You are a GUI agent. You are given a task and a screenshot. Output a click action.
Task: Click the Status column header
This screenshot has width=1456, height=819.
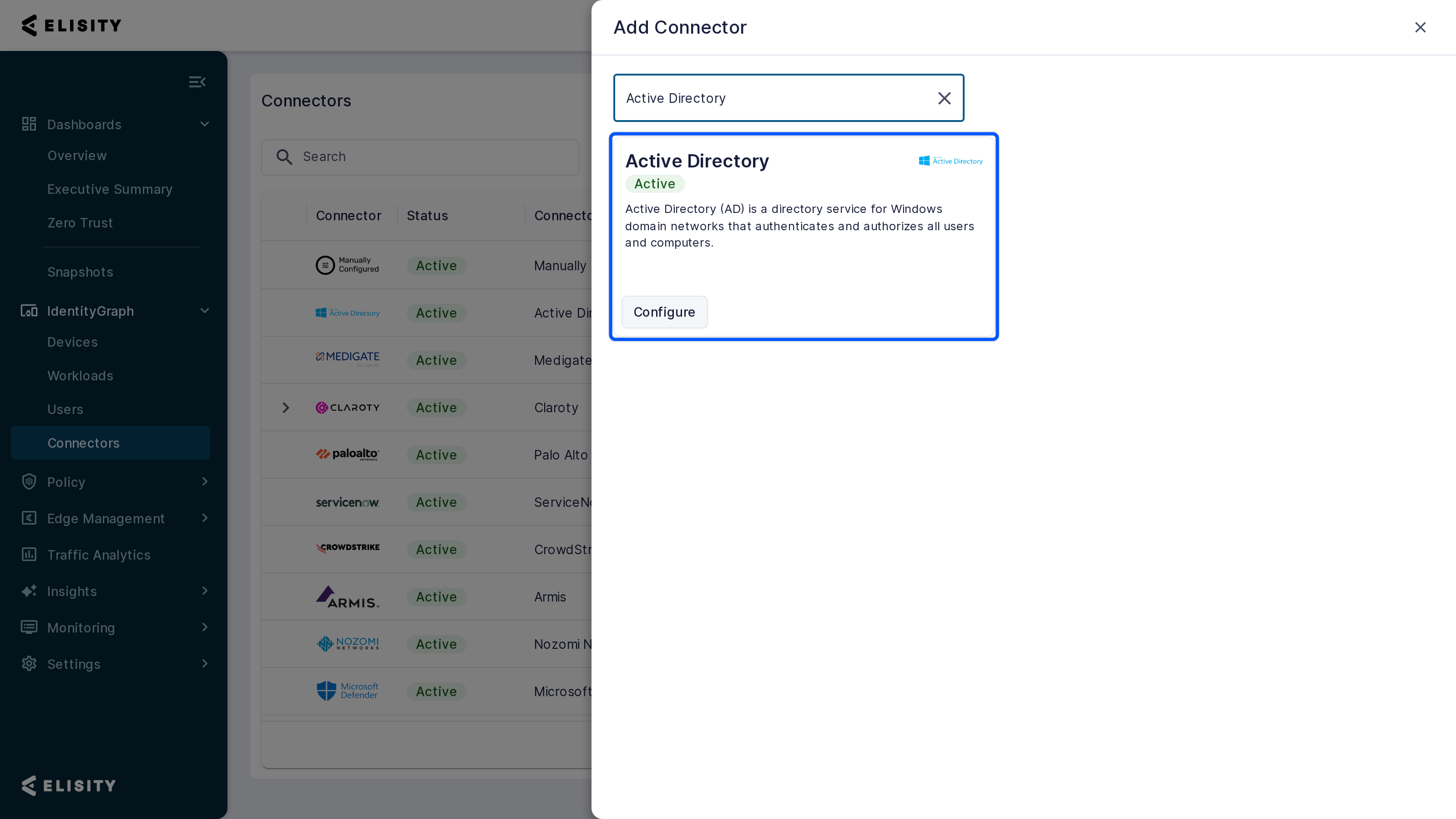[x=427, y=215]
